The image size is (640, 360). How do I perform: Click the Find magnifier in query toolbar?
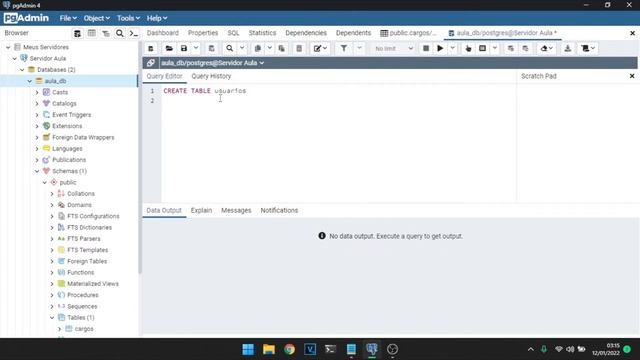[229, 49]
